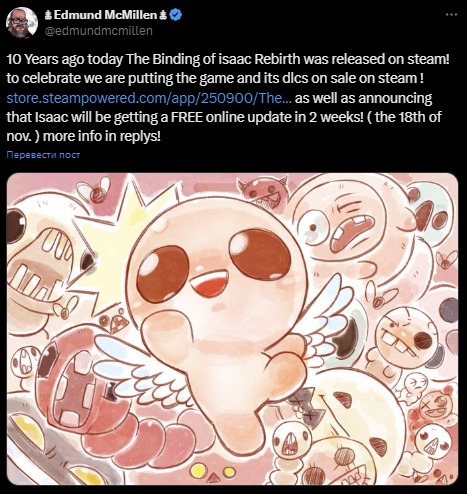Click Перевести пост to translate
Viewport: 467px width, 494px height.
tap(43, 155)
